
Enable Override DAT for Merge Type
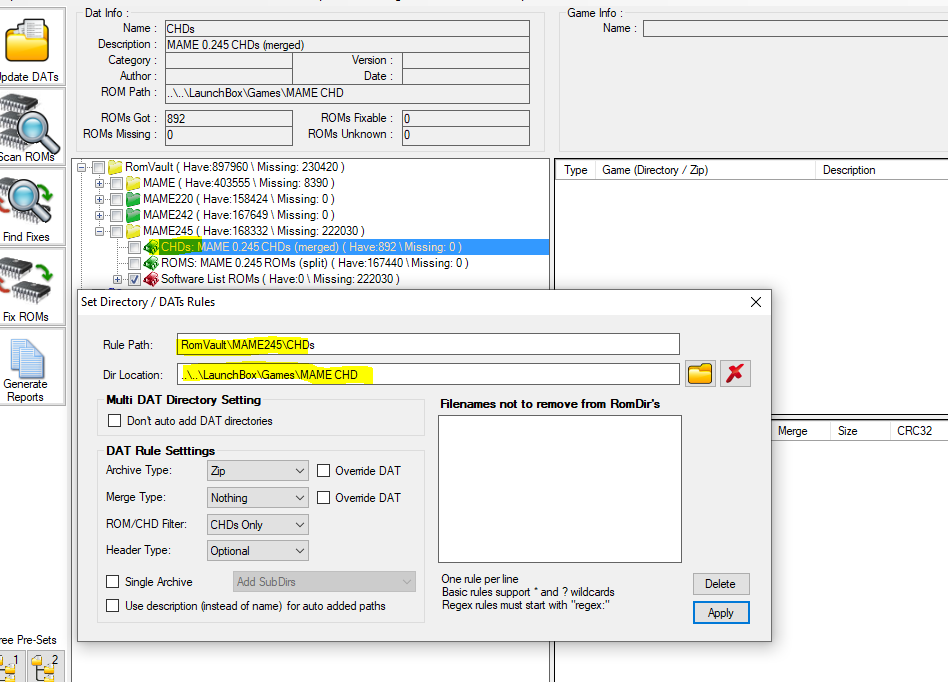coord(323,498)
